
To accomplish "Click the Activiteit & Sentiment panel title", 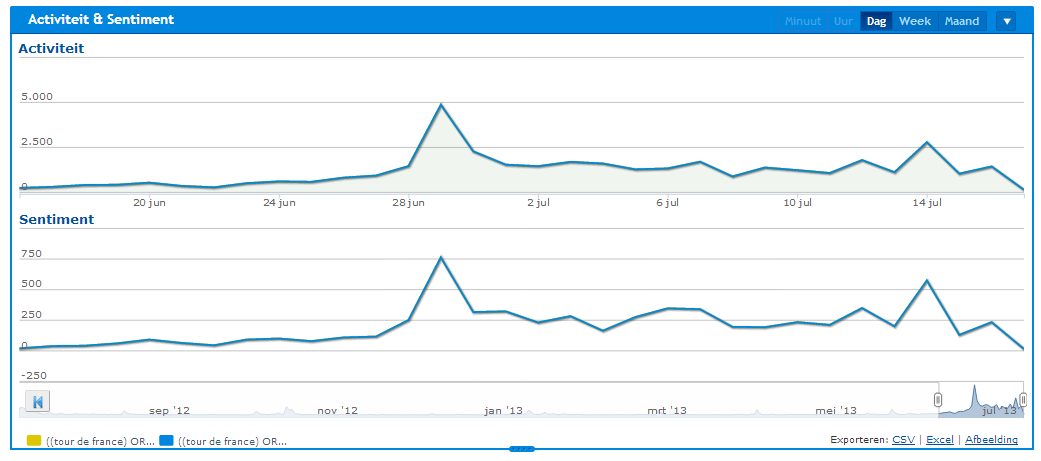I will (x=100, y=20).
